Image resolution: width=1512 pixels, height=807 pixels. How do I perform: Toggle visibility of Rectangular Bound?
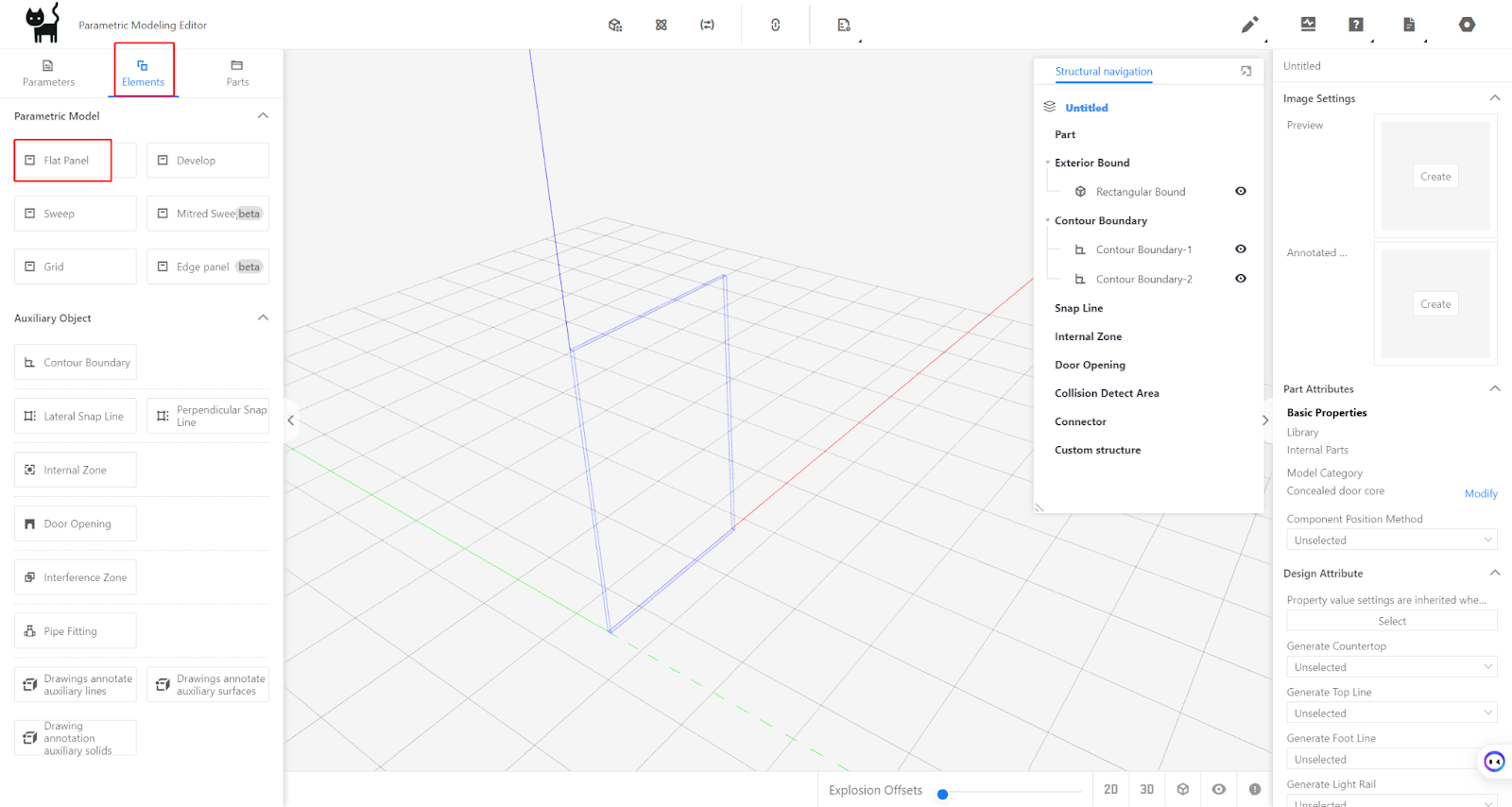pos(1241,191)
